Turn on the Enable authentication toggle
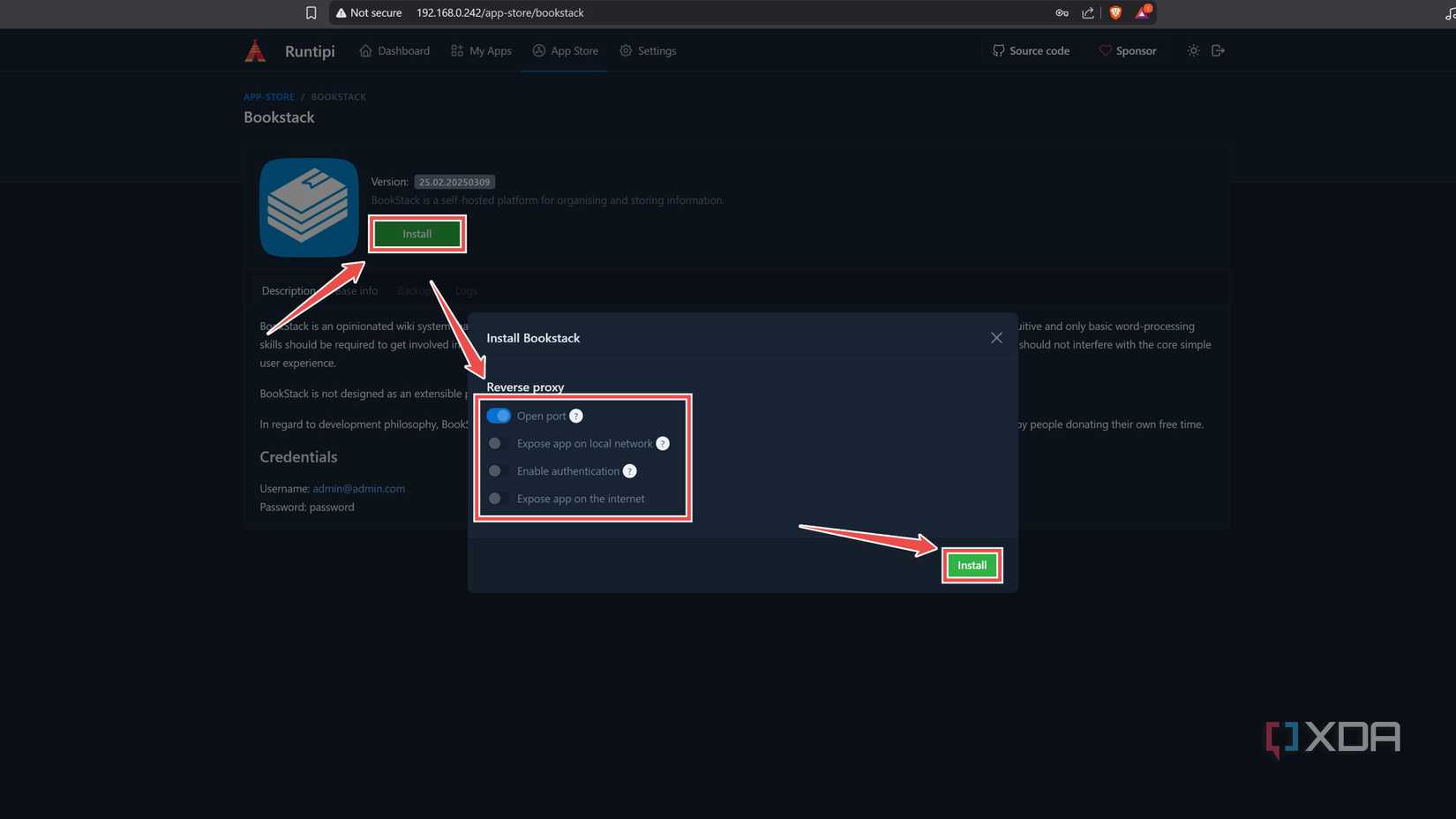 494,470
